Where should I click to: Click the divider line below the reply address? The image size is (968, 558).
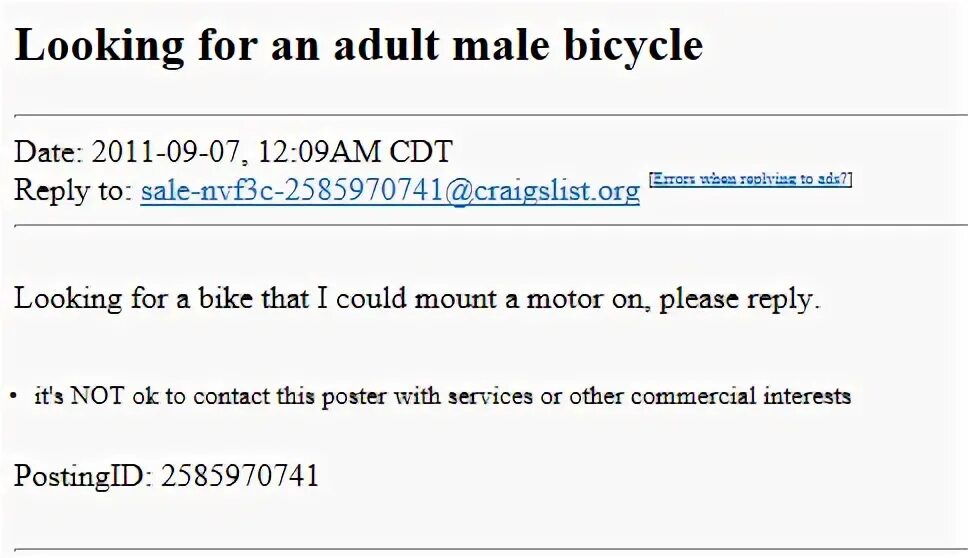pos(484,226)
